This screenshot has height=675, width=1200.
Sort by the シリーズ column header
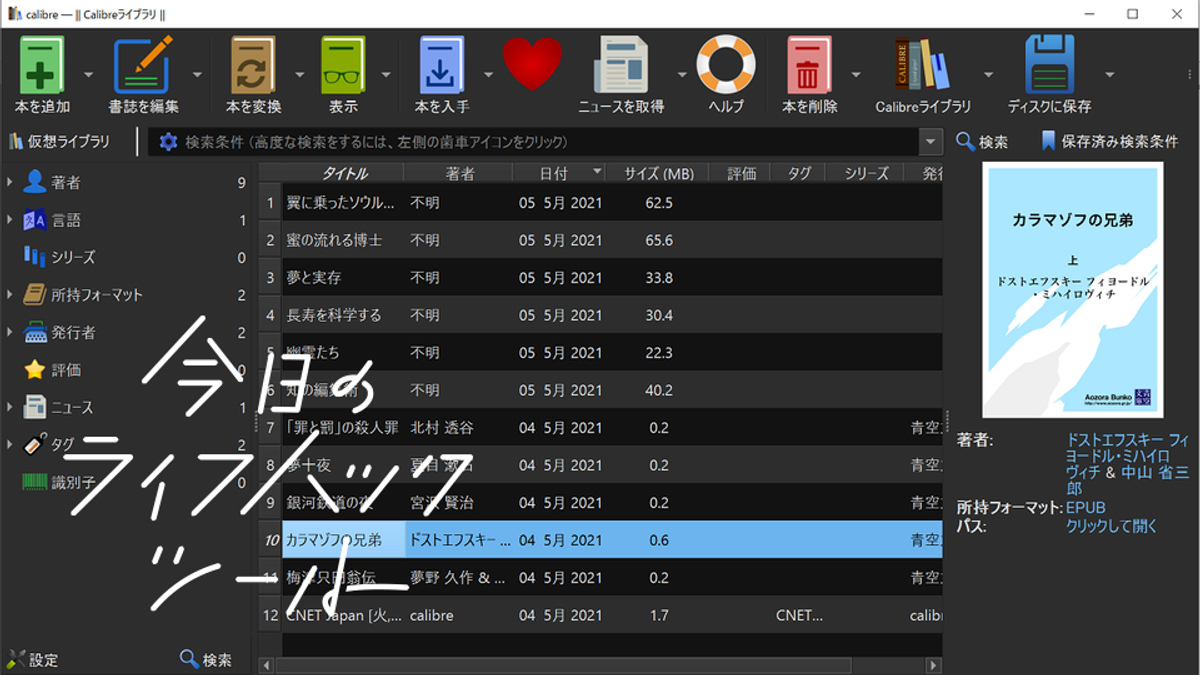(866, 173)
